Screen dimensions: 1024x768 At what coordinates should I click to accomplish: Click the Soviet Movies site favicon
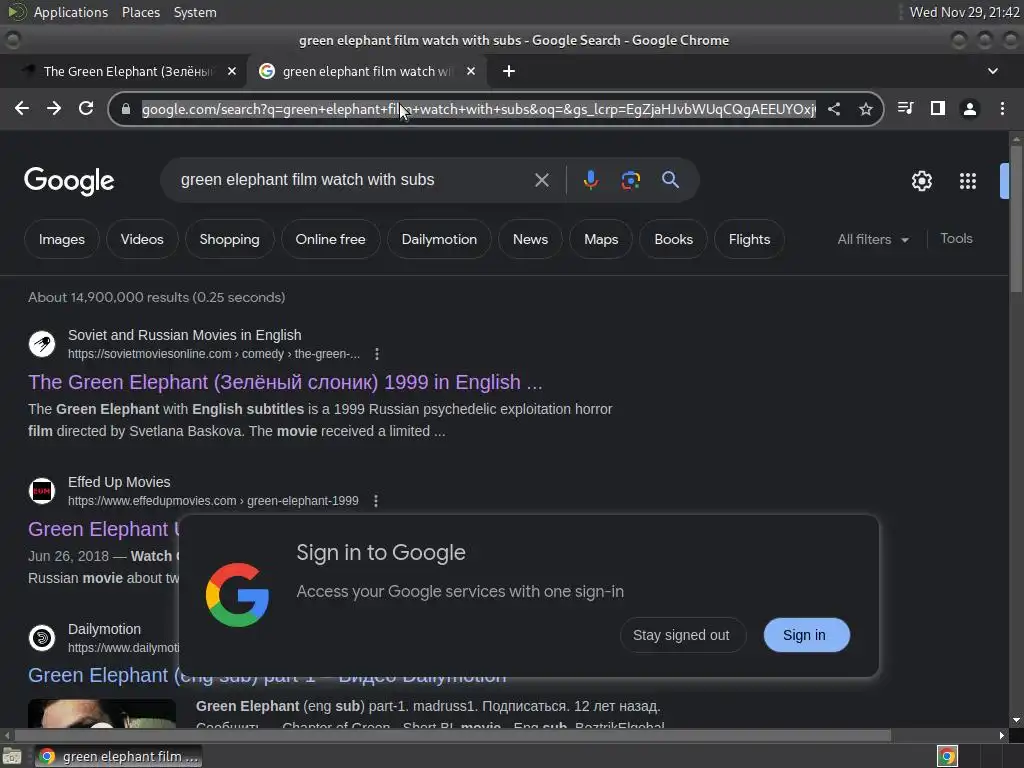(x=42, y=344)
